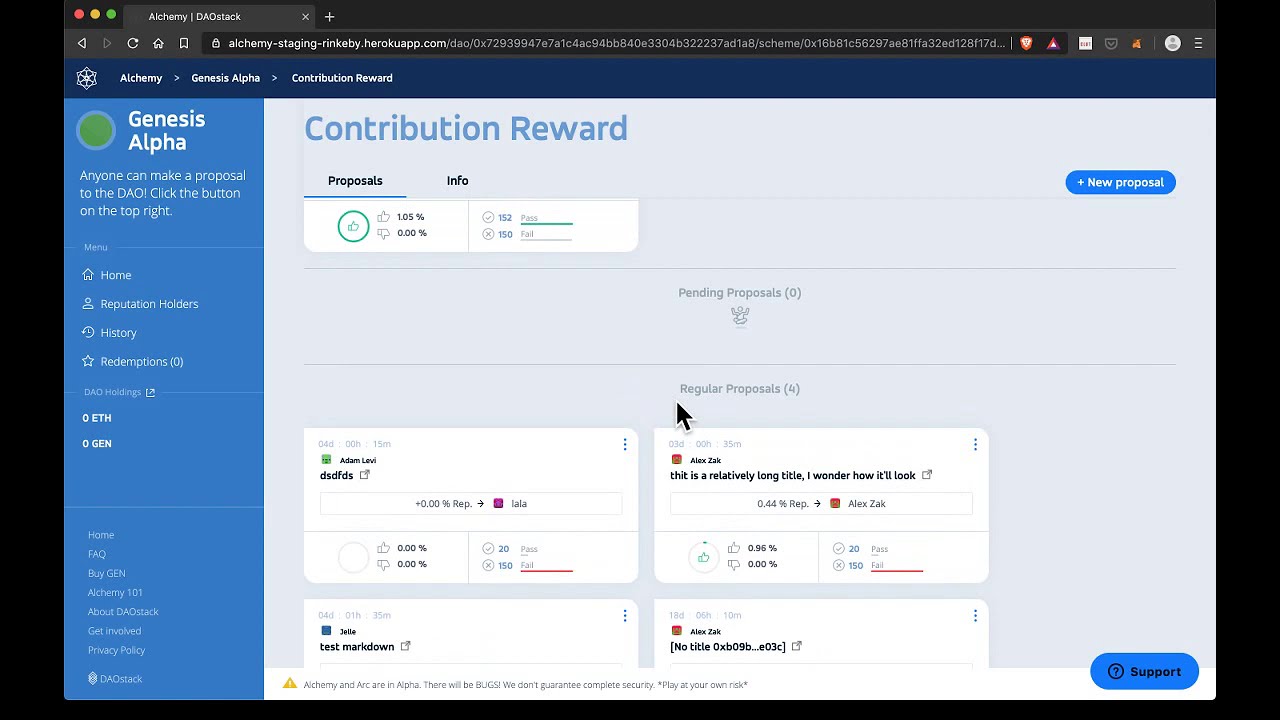
Task: Open Alchemy 101 link in sidebar
Action: click(115, 592)
